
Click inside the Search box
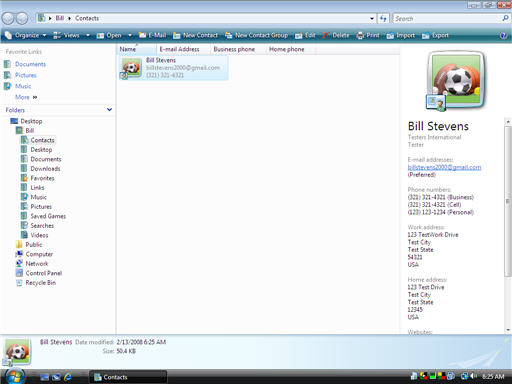coord(447,19)
